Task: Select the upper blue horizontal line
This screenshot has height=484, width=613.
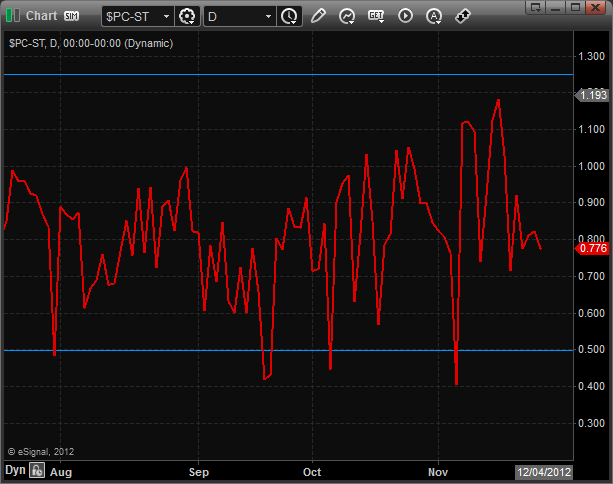Action: coord(289,74)
